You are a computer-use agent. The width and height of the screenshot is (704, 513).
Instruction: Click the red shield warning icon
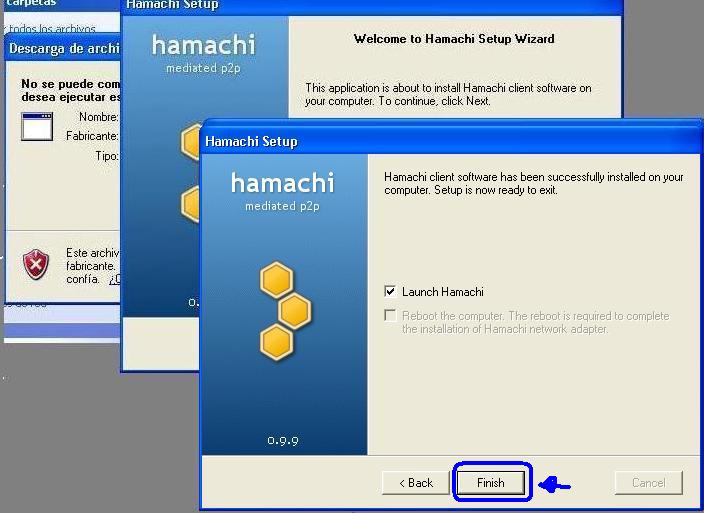coord(36,264)
